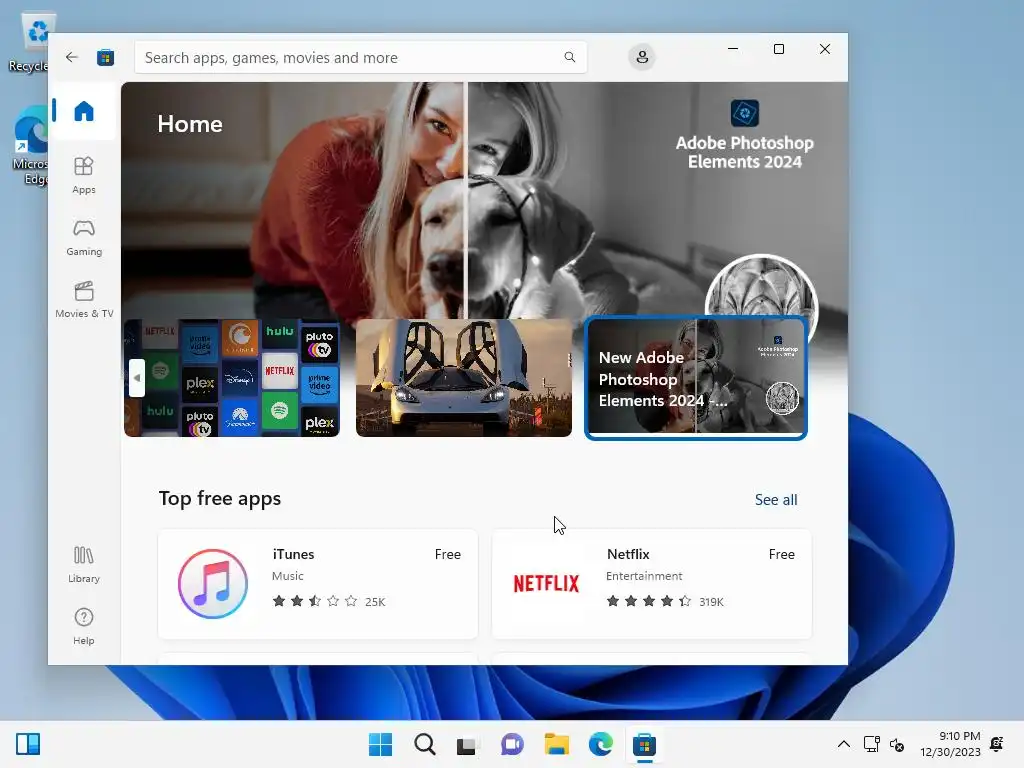1024x768 pixels.
Task: Click the iTunes app icon
Action: pos(213,583)
